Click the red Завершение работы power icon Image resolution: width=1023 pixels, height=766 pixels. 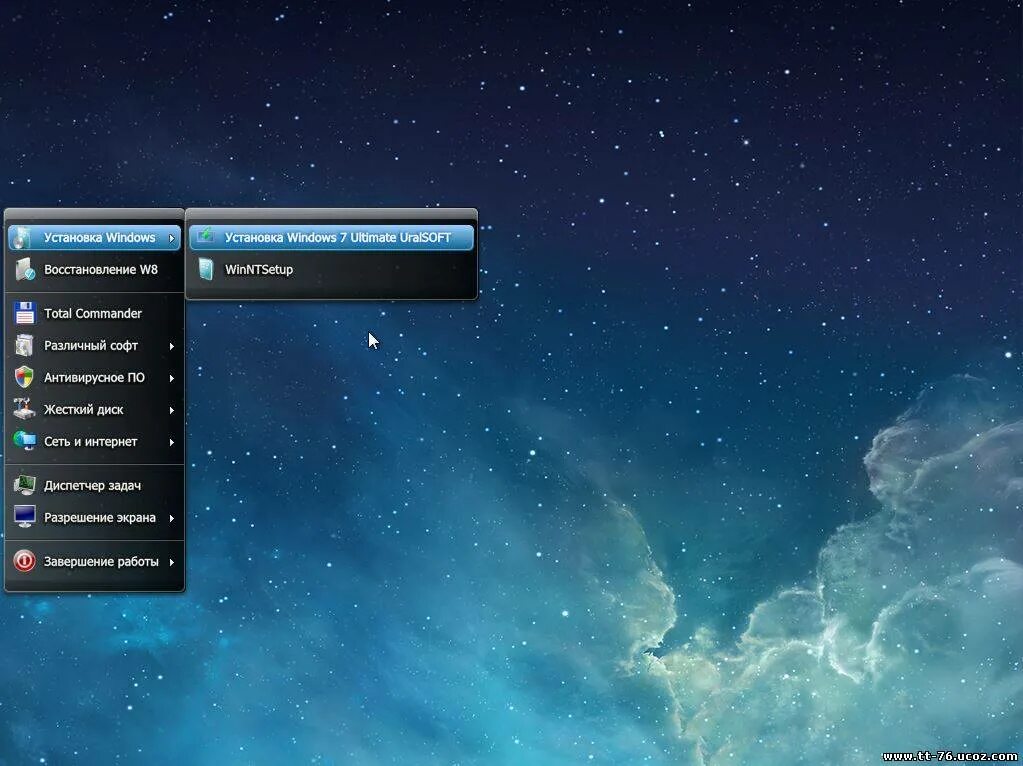pos(25,561)
